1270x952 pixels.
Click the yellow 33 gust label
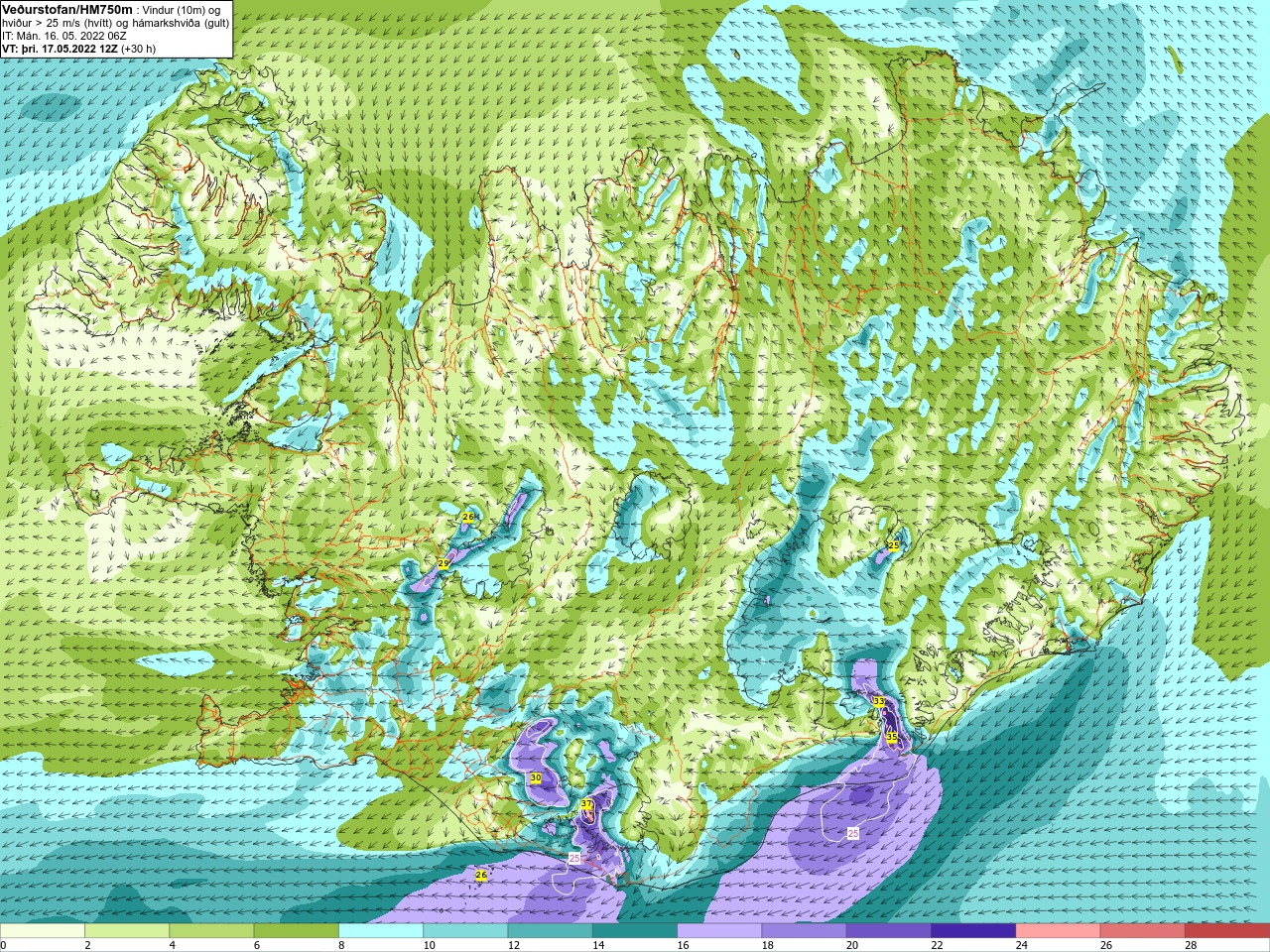879,701
